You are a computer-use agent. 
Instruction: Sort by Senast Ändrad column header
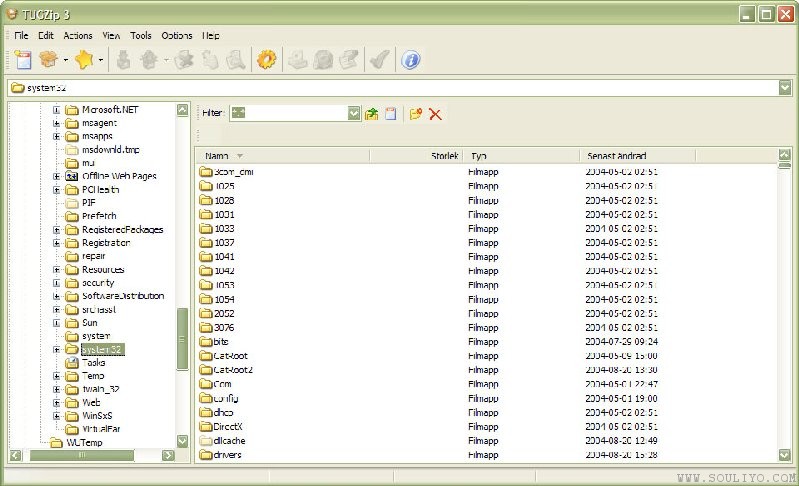616,156
